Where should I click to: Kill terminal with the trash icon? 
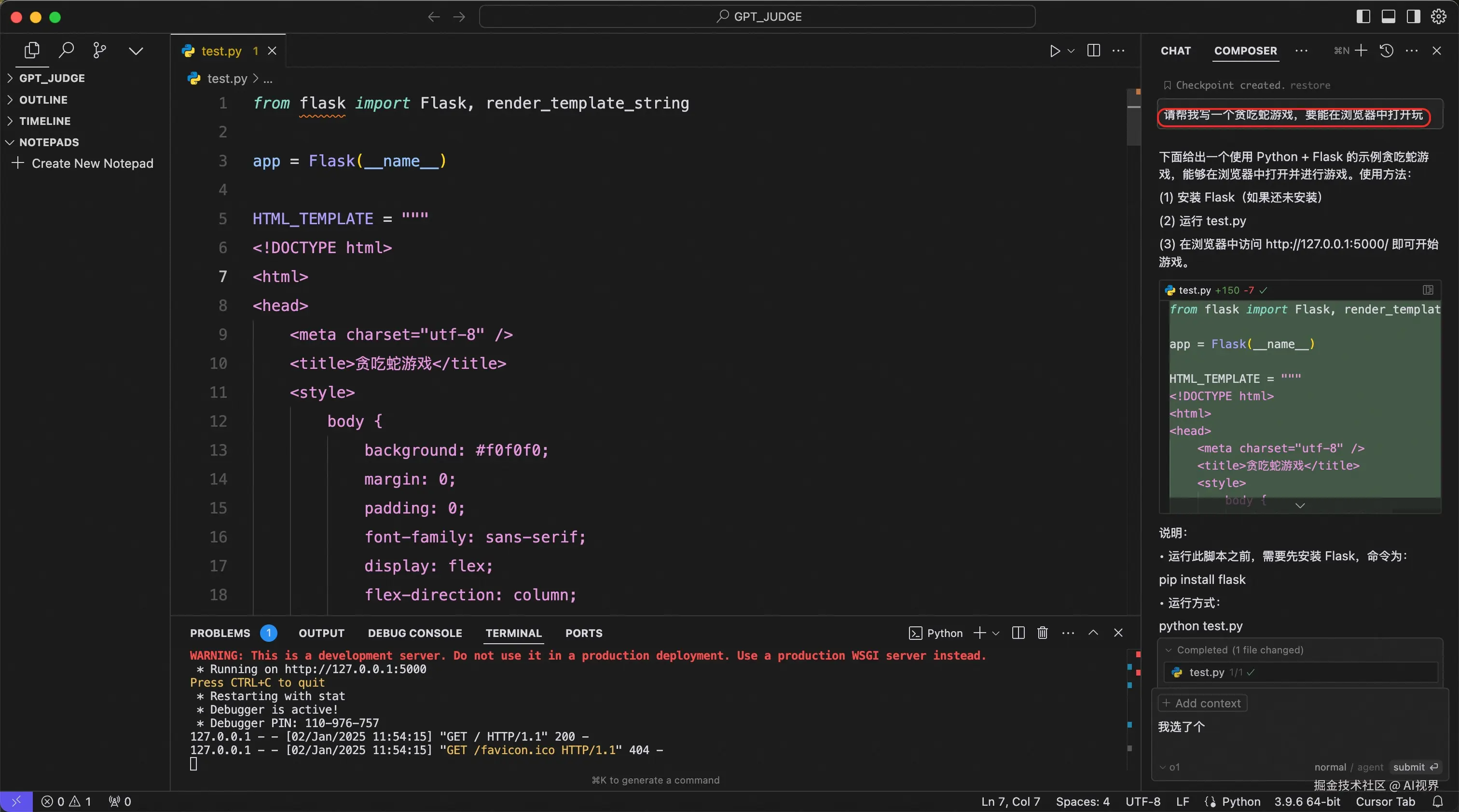pyautogui.click(x=1042, y=633)
